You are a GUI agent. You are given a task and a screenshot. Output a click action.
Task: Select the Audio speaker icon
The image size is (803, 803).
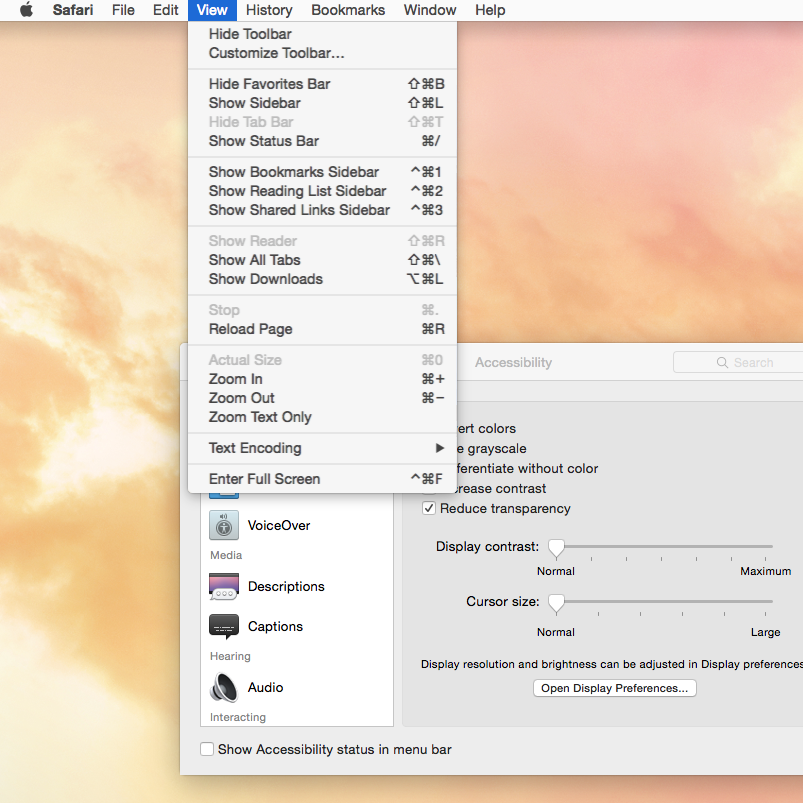tap(224, 687)
